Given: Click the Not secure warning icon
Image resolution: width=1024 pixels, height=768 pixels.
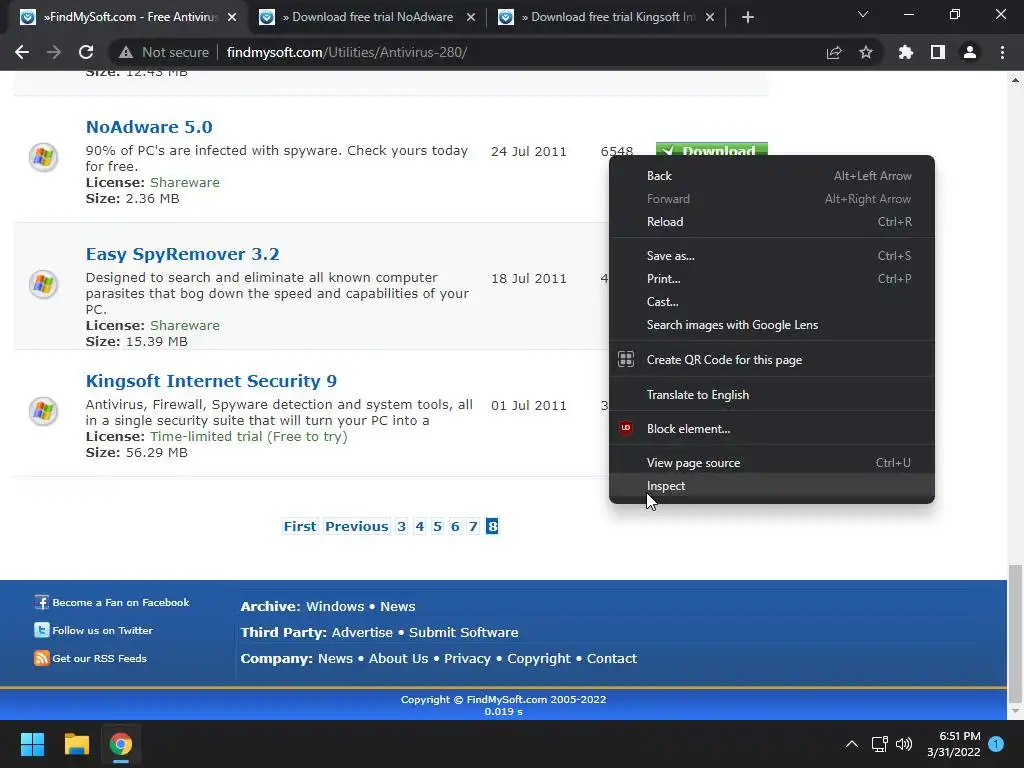Looking at the screenshot, I should click(x=125, y=52).
